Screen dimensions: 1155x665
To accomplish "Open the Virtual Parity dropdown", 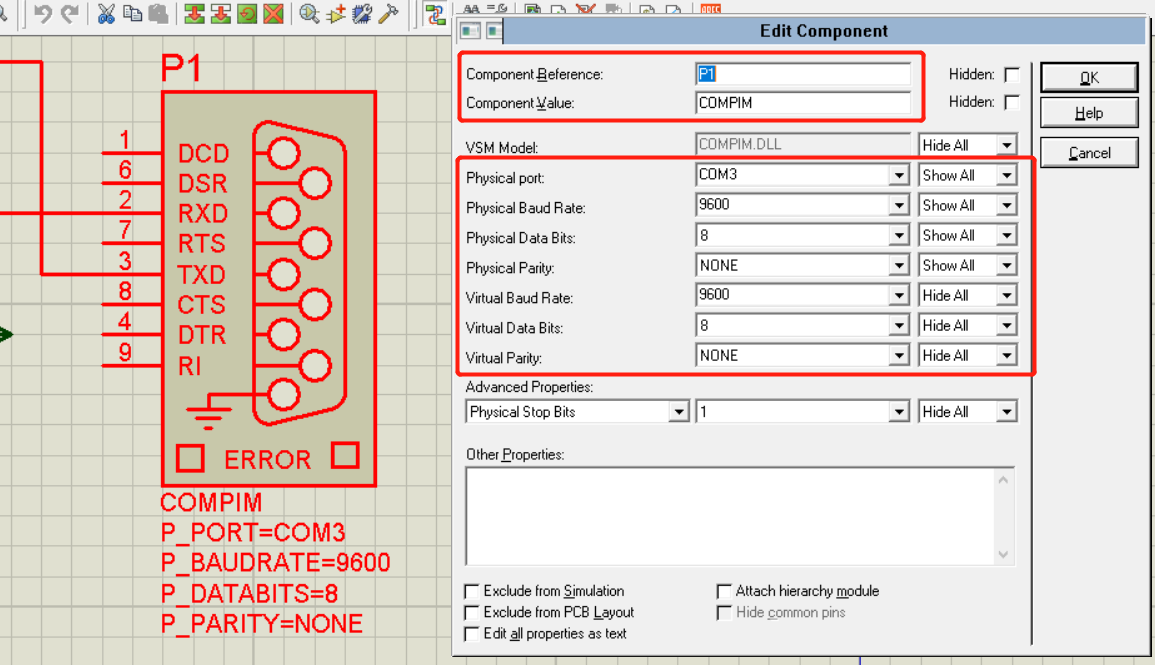I will (x=899, y=356).
